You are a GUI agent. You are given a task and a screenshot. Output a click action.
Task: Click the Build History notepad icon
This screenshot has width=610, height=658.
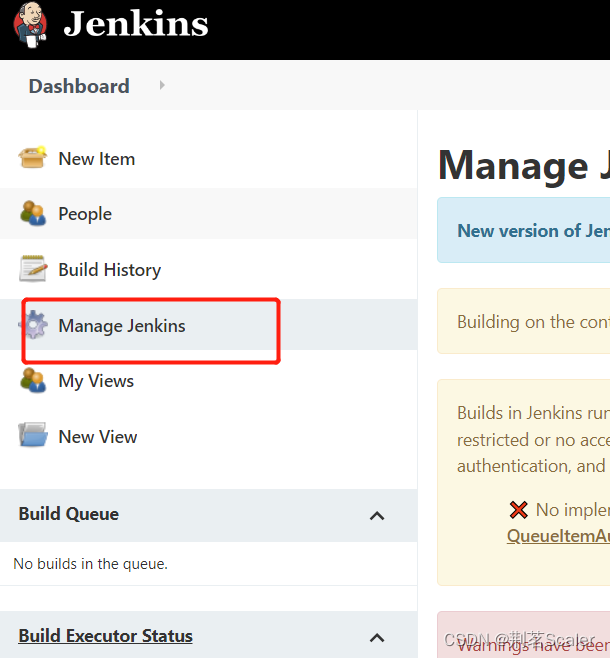[x=33, y=269]
